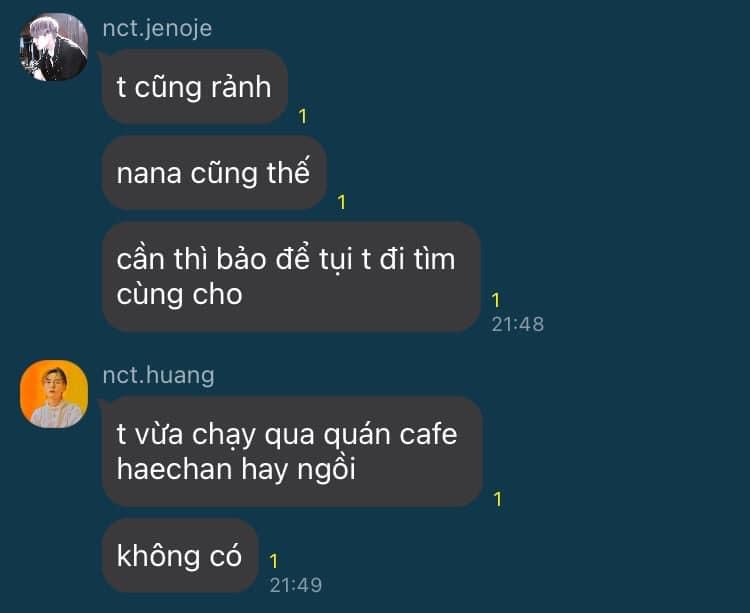Tap read count beside the haechan message
Screen dimensions: 750x613
(498, 499)
